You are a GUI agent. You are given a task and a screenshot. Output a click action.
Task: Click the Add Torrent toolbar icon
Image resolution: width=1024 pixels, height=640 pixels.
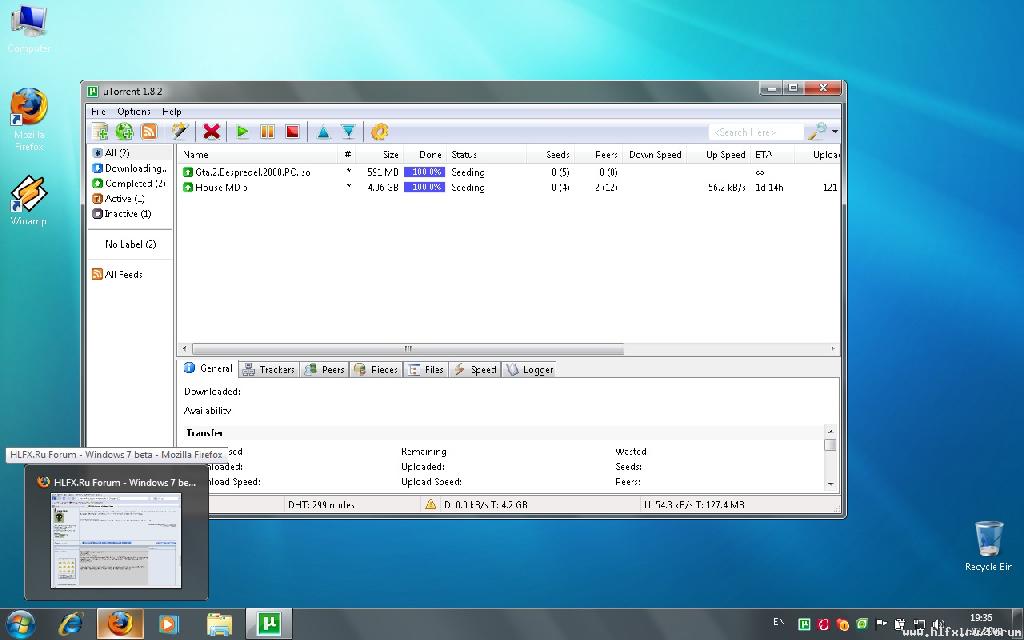(x=100, y=132)
